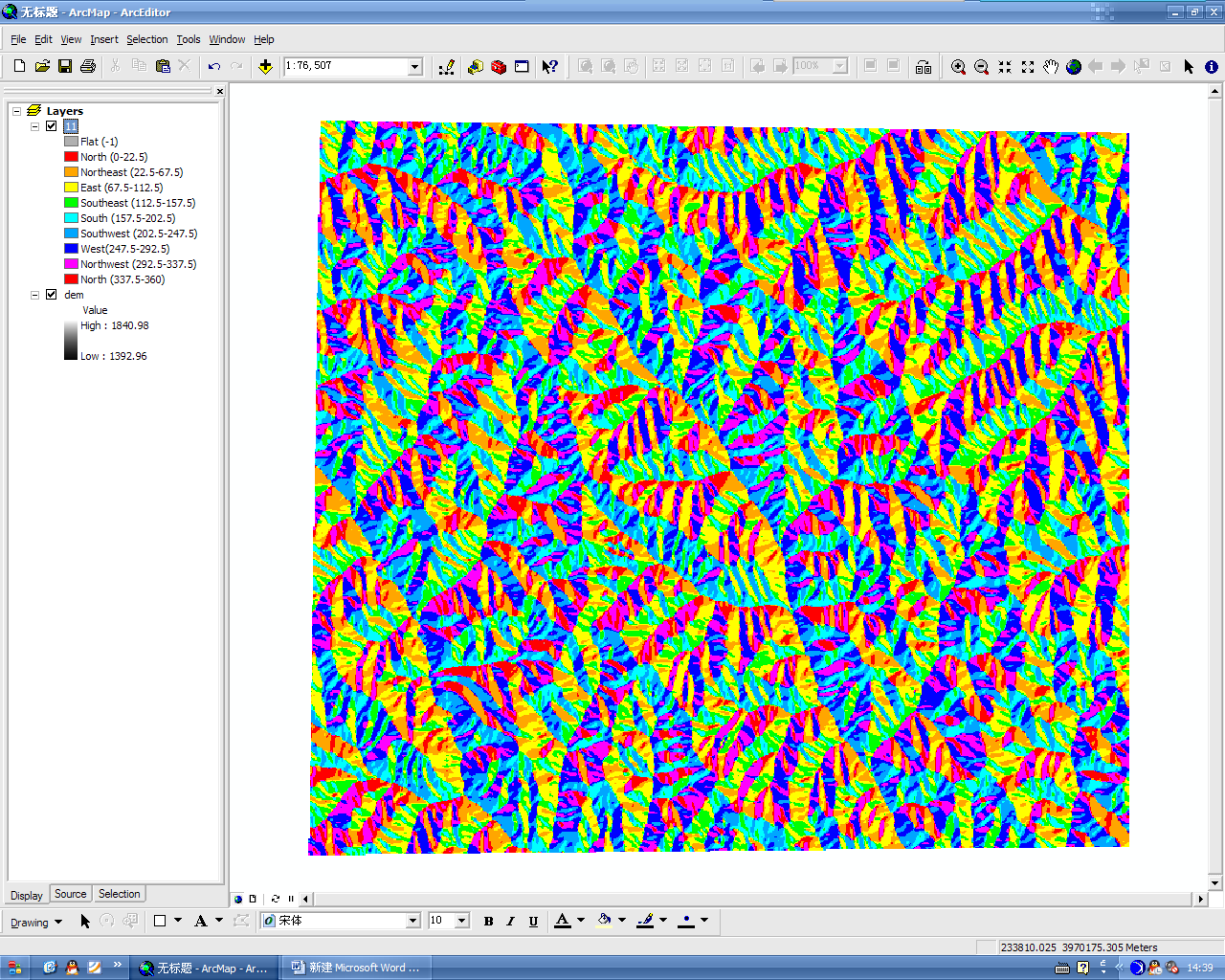Image resolution: width=1225 pixels, height=980 pixels.
Task: Open the Edit menu
Action: coord(43,39)
